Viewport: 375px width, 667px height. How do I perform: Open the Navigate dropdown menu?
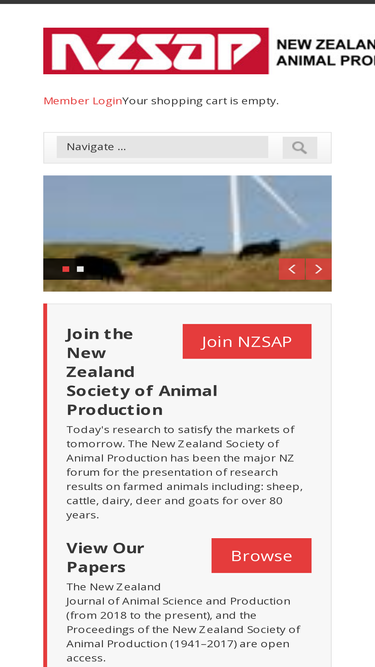tap(162, 147)
